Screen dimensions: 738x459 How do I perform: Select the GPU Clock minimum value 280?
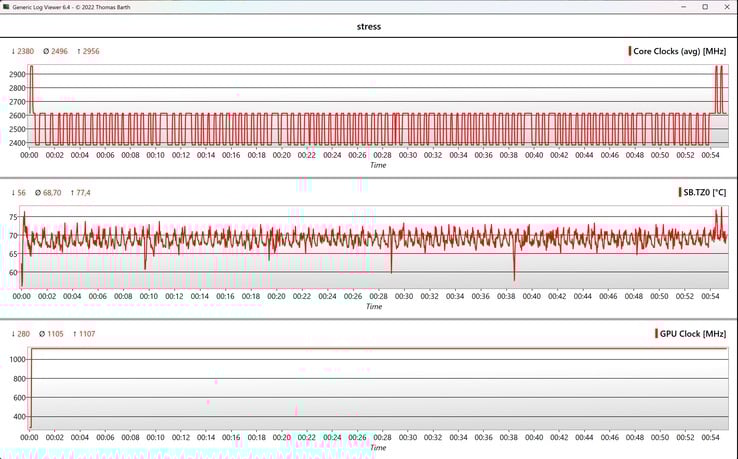point(24,334)
